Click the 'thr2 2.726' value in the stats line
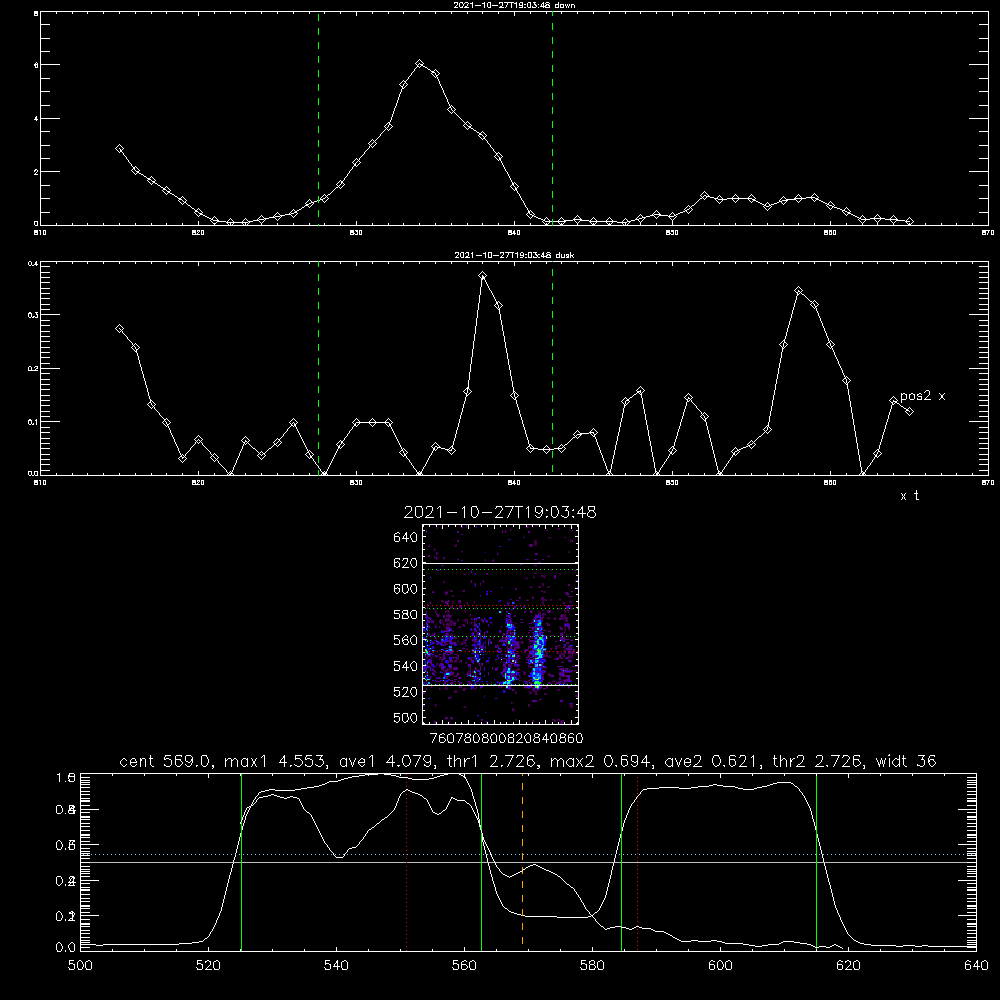Image resolution: width=1000 pixels, height=1000 pixels. tap(816, 761)
